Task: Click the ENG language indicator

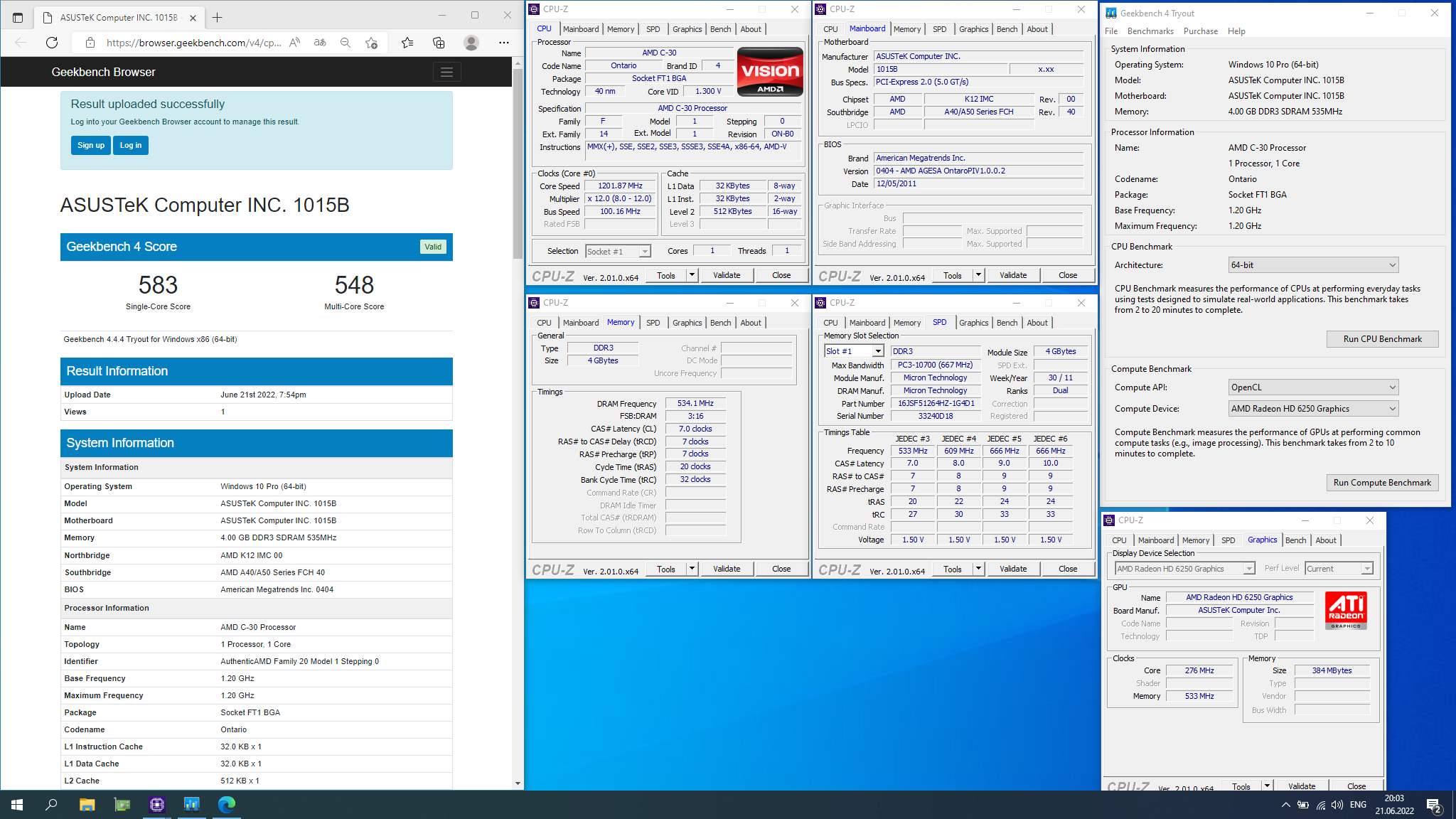Action: 1358,805
